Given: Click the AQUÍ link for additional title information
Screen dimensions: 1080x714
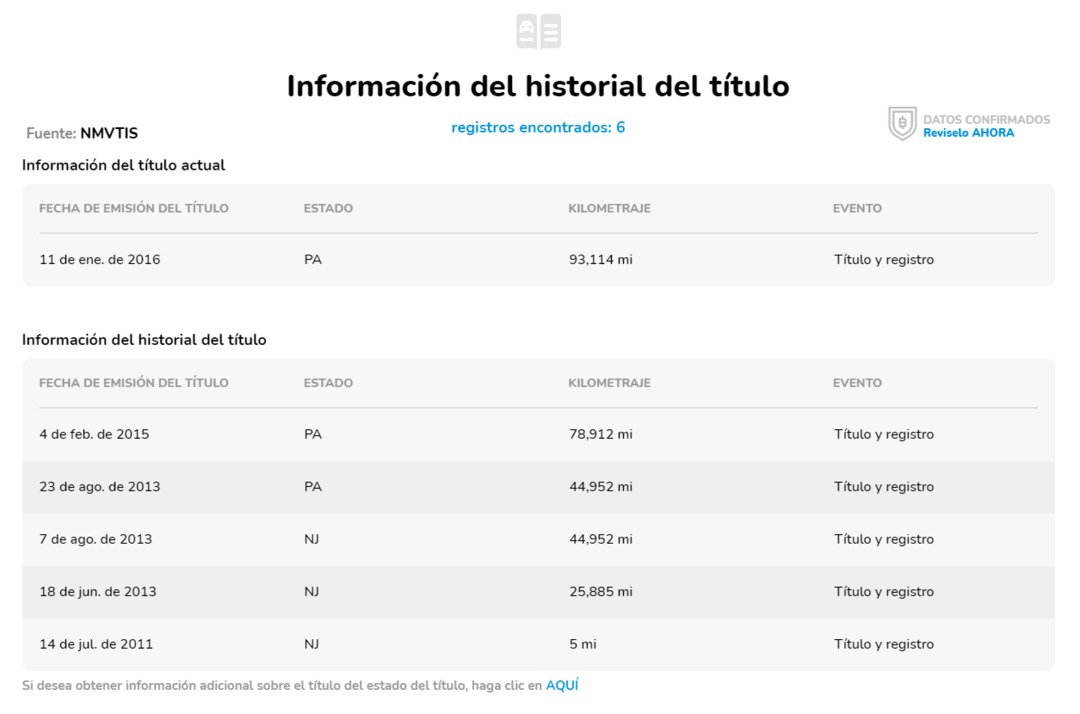Looking at the screenshot, I should [x=564, y=685].
